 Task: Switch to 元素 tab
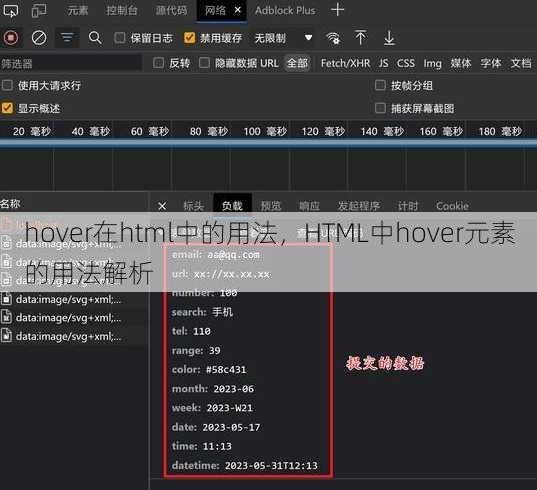click(78, 11)
